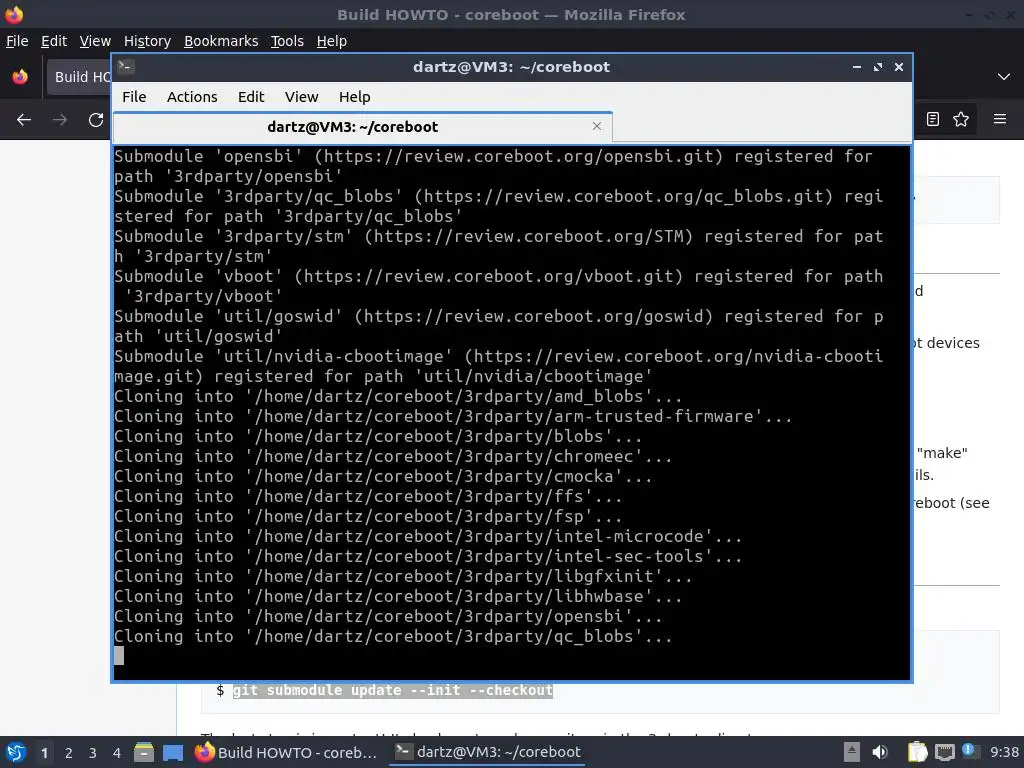Click the terminal icon in the terminal title bar
The image size is (1024, 768).
[126, 67]
